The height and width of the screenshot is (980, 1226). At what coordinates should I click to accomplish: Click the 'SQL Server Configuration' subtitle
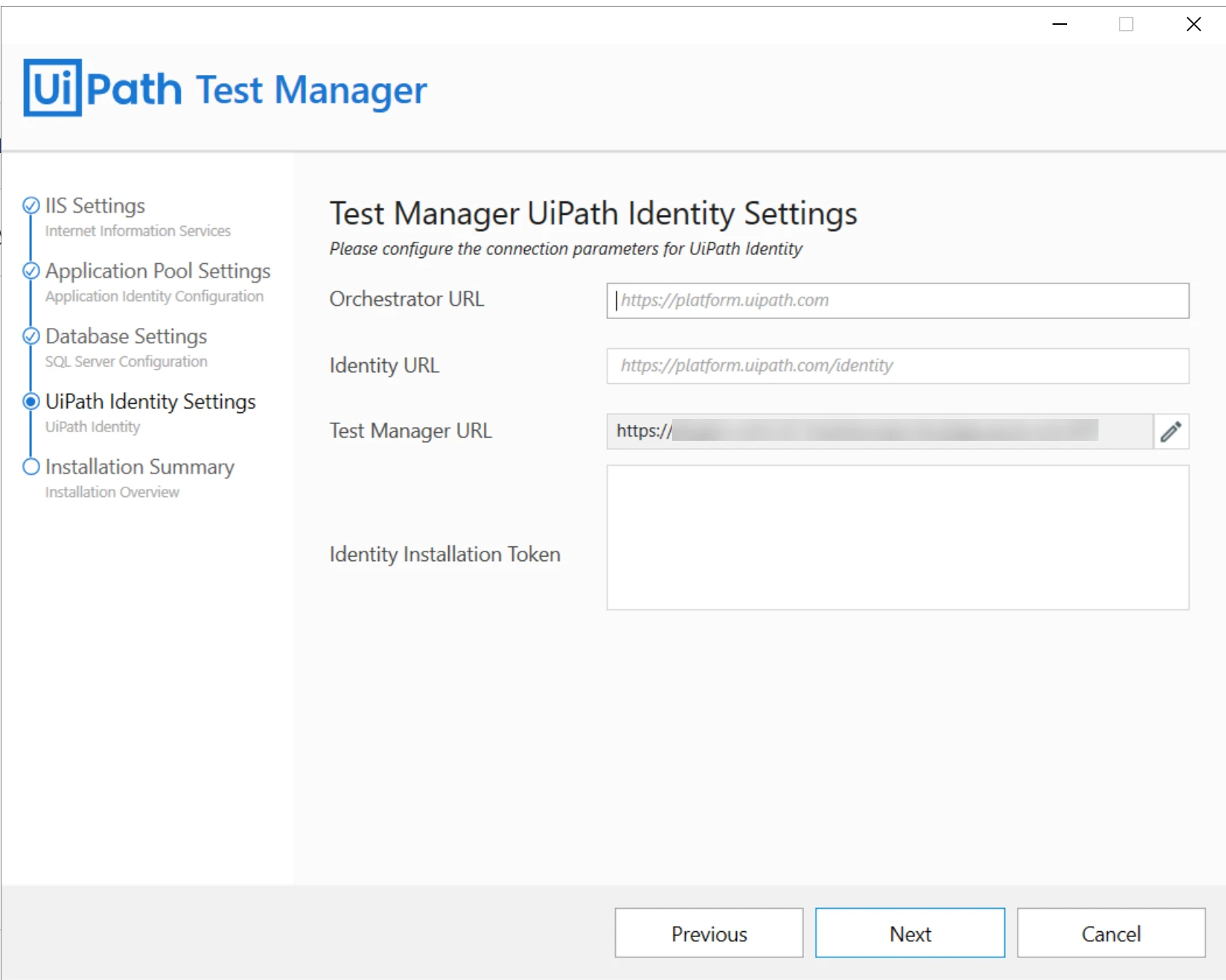126,361
